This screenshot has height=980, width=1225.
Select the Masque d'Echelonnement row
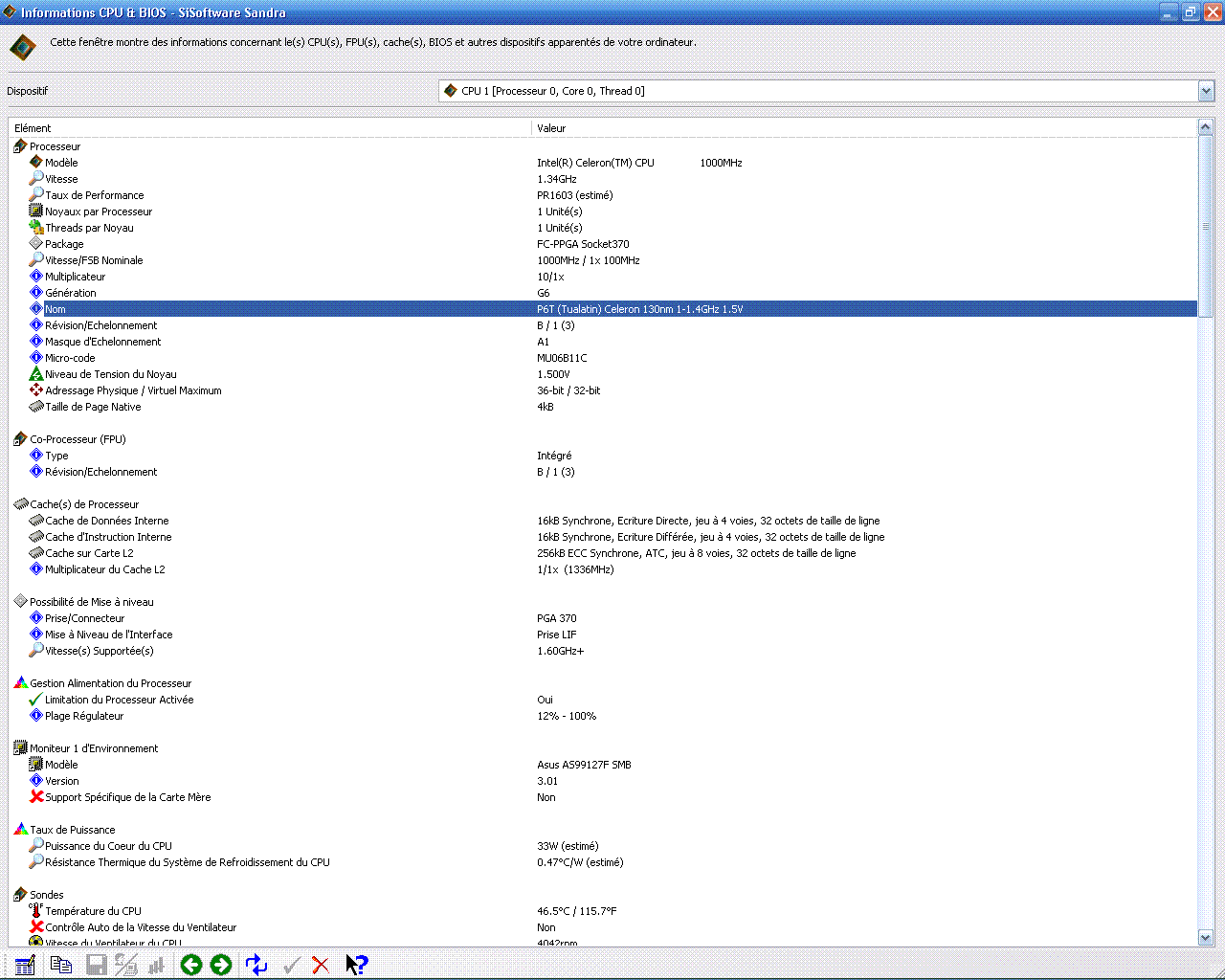point(603,342)
